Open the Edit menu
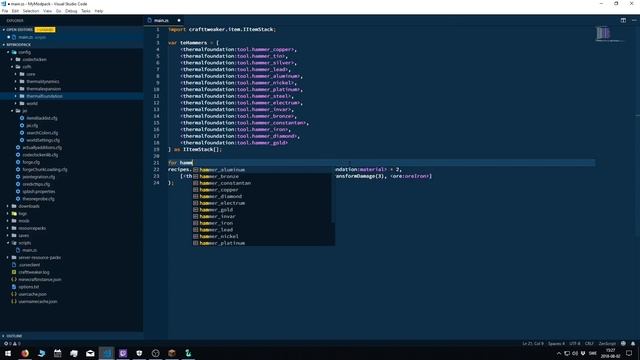This screenshot has width=640, height=360. 15,11
